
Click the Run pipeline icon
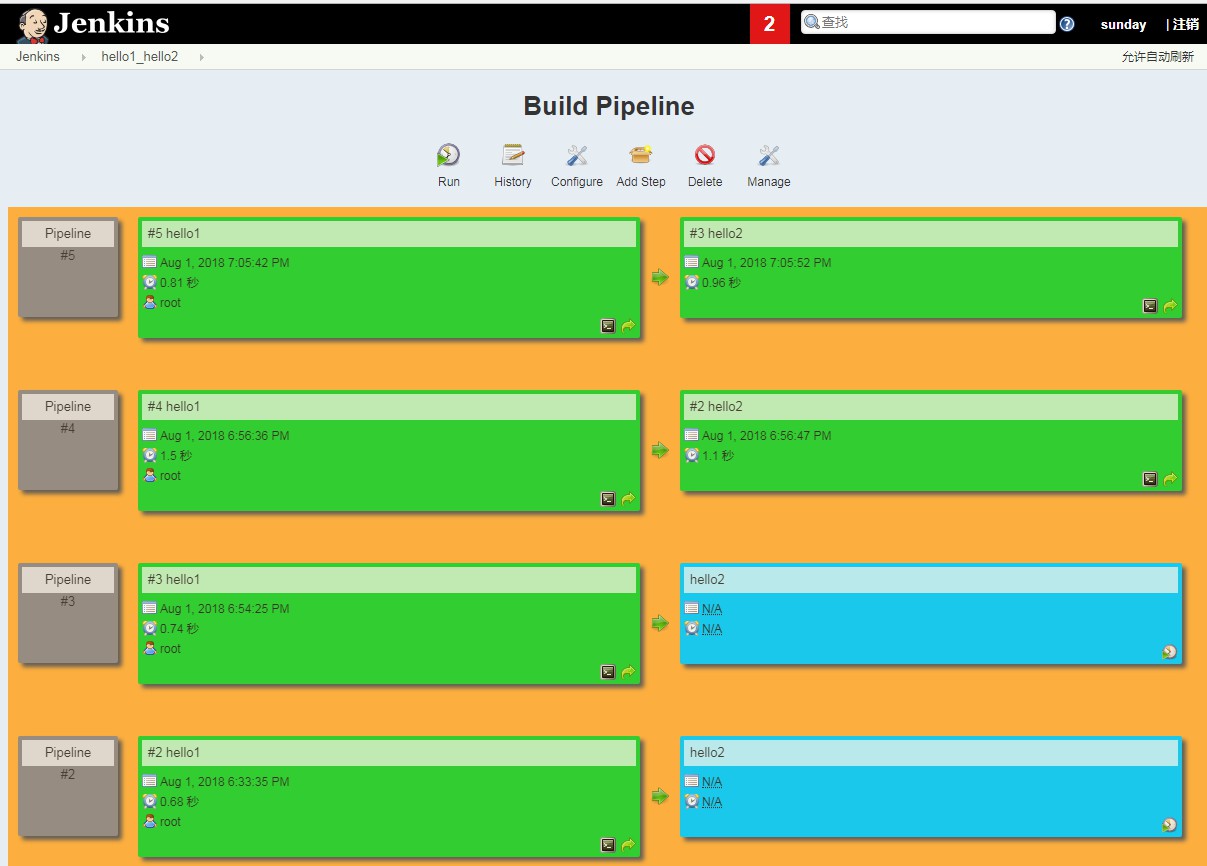point(448,156)
